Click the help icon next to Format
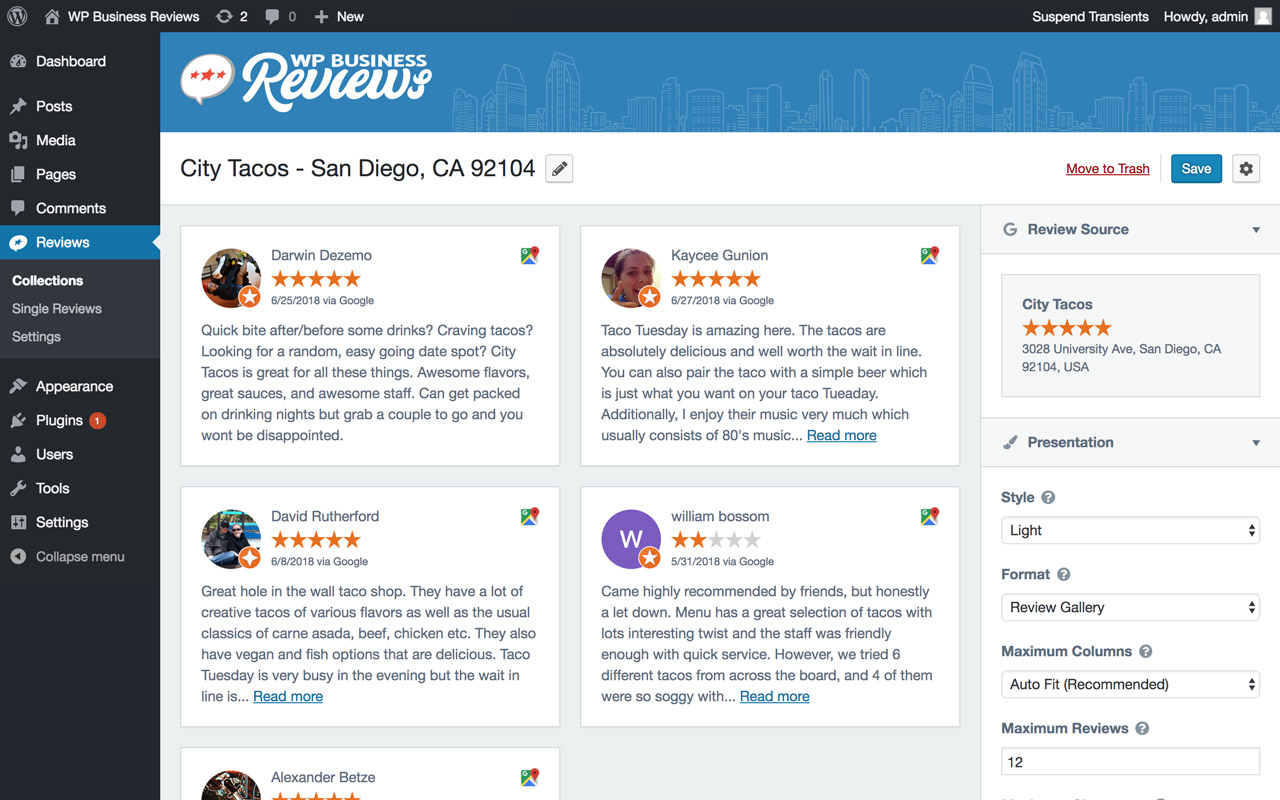Viewport: 1280px width, 800px height. pyautogui.click(x=1064, y=574)
